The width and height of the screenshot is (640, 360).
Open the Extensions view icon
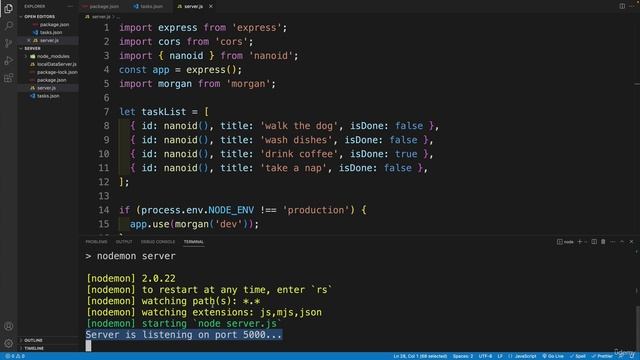(x=8, y=78)
